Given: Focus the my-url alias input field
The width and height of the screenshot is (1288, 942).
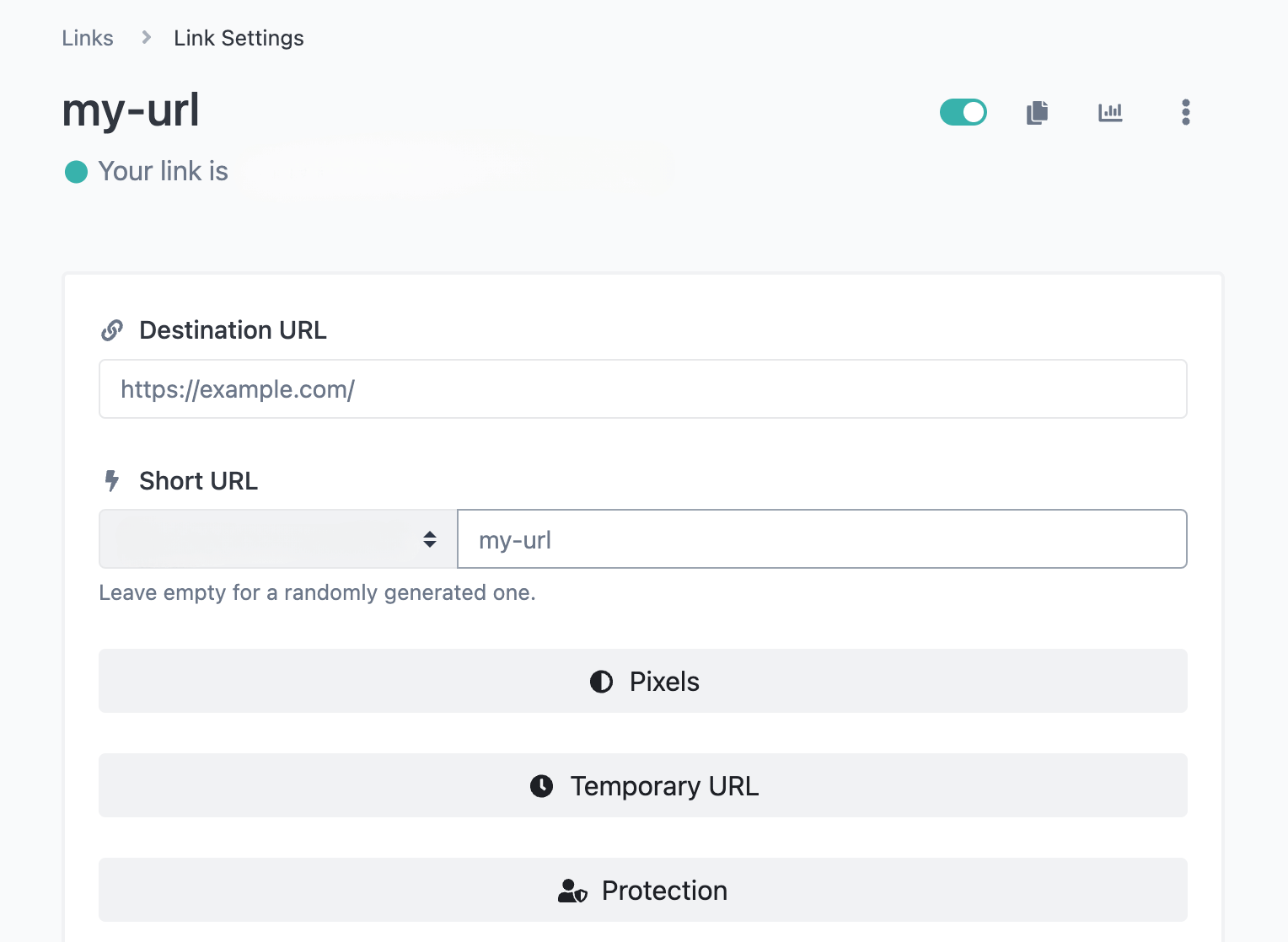Looking at the screenshot, I should click(x=821, y=539).
